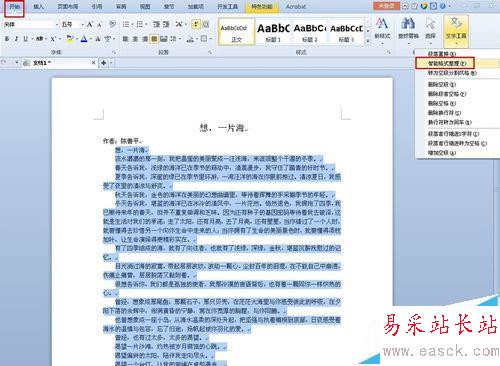This screenshot has height=366, width=500.
Task: Apply Heading 2 (标题 2) style
Action: (x=310, y=32)
